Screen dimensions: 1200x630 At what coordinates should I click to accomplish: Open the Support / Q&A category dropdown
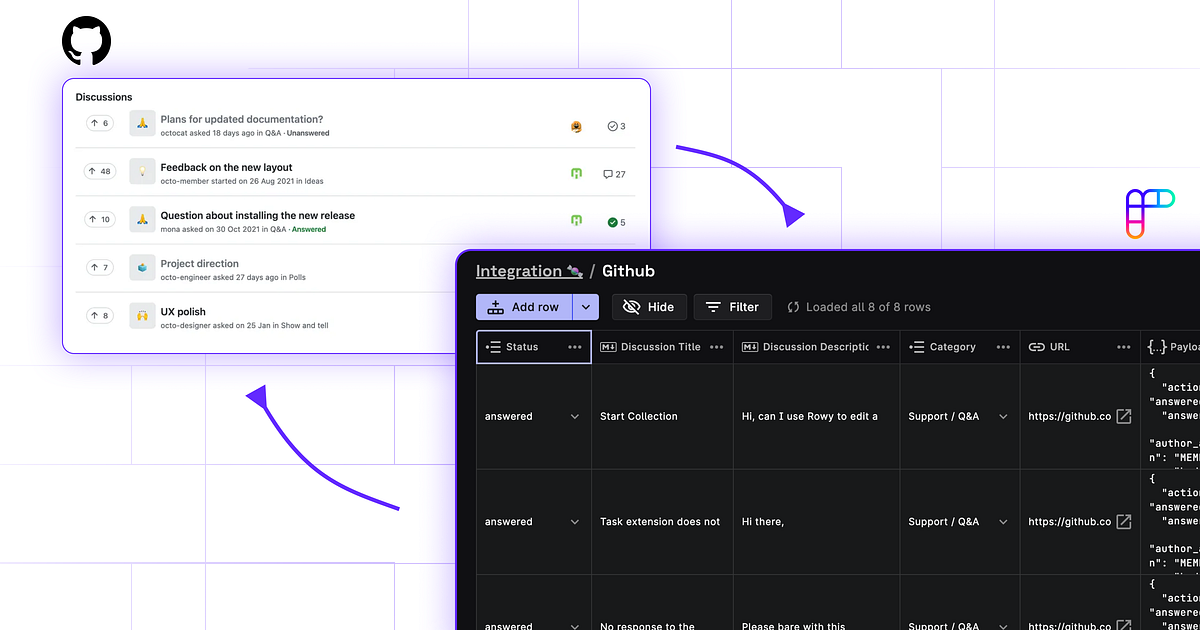[x=1003, y=416]
